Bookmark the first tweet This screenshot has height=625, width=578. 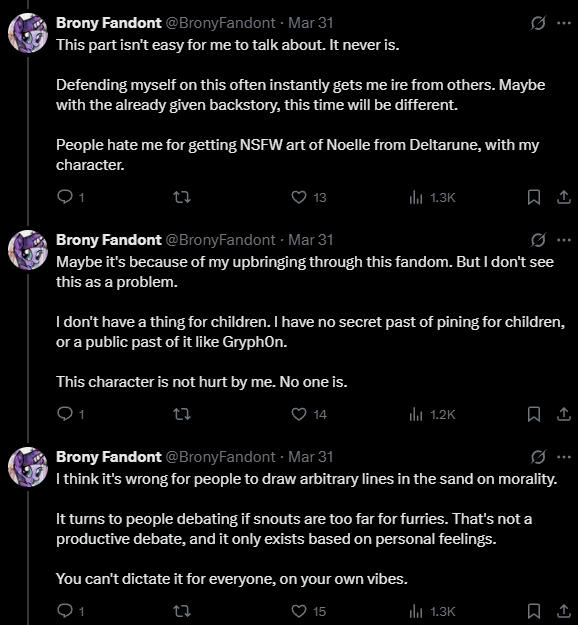(x=534, y=197)
